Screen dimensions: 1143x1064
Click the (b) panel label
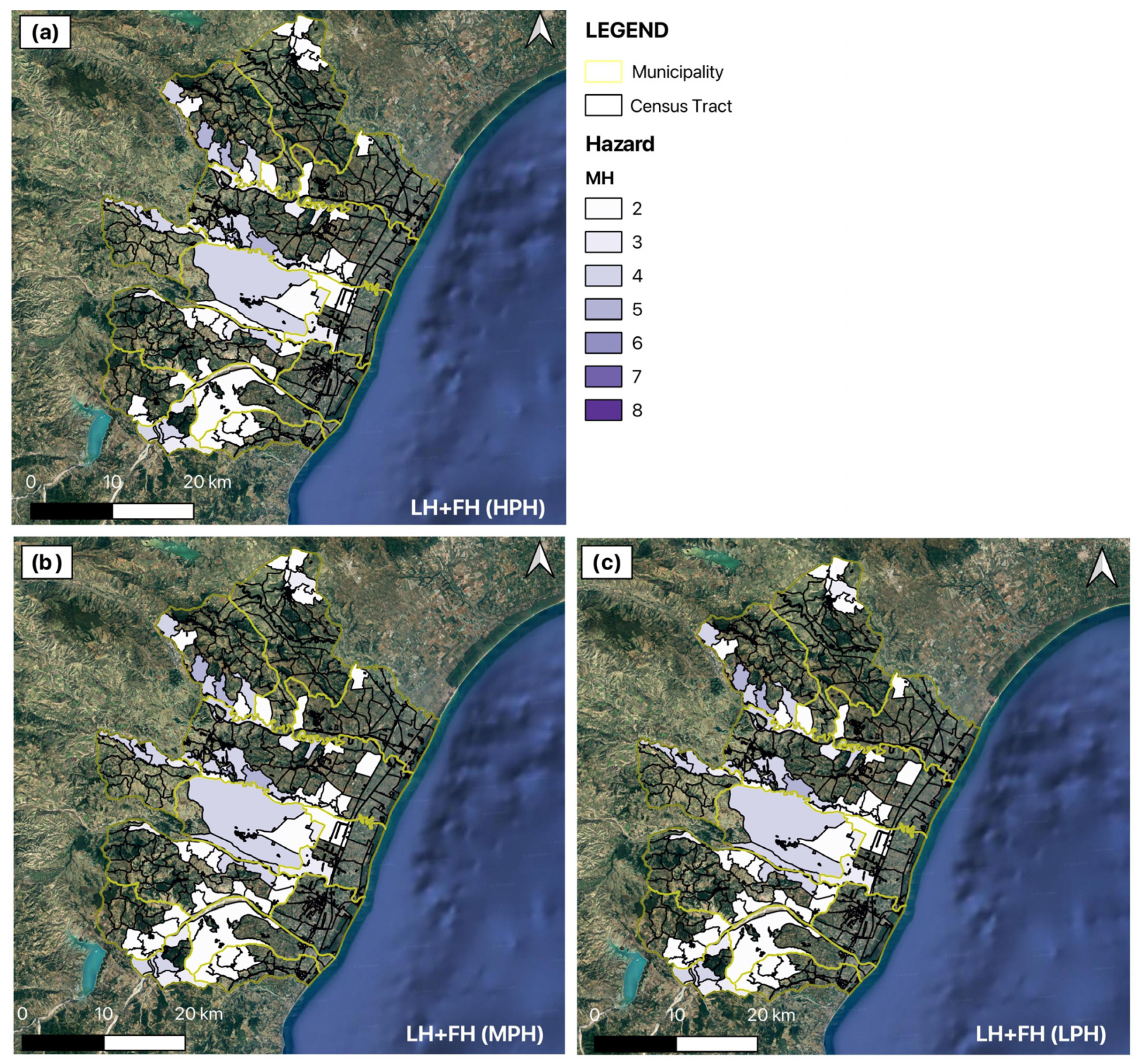pyautogui.click(x=46, y=563)
